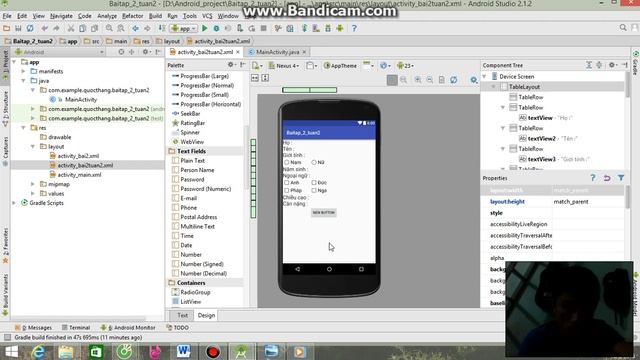
Task: Click the zoom in icon in designer
Action: pos(418,80)
